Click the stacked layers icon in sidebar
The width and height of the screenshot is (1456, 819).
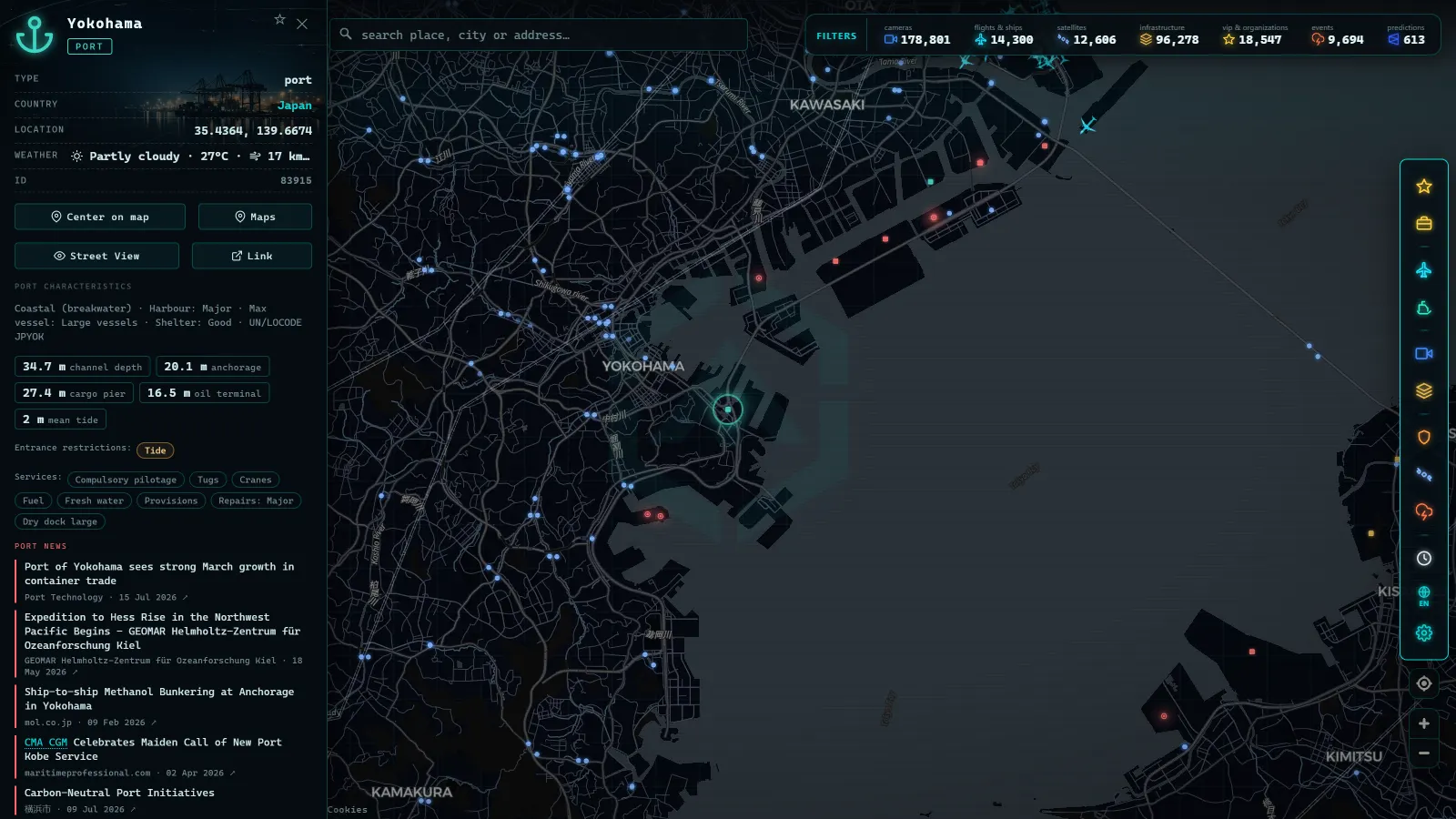(x=1424, y=391)
